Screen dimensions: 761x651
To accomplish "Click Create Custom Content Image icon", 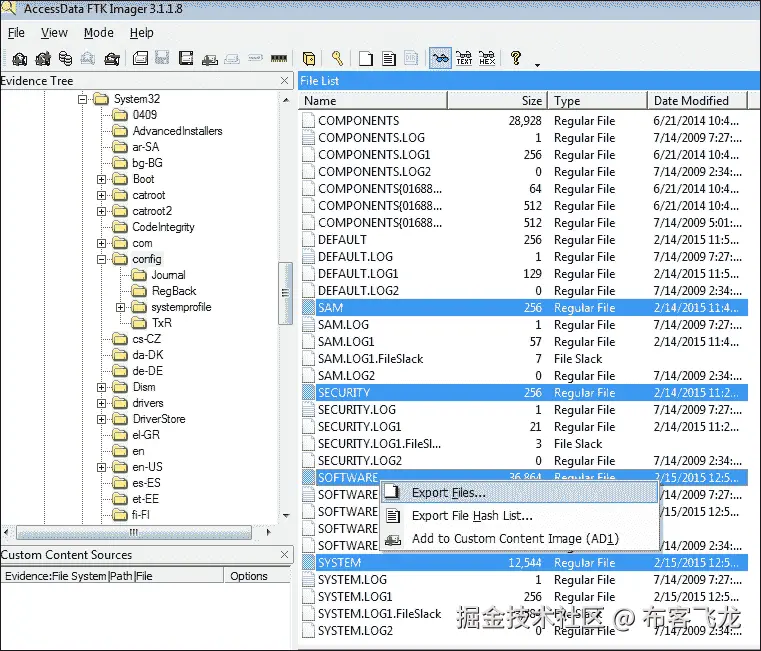I will coord(232,59).
